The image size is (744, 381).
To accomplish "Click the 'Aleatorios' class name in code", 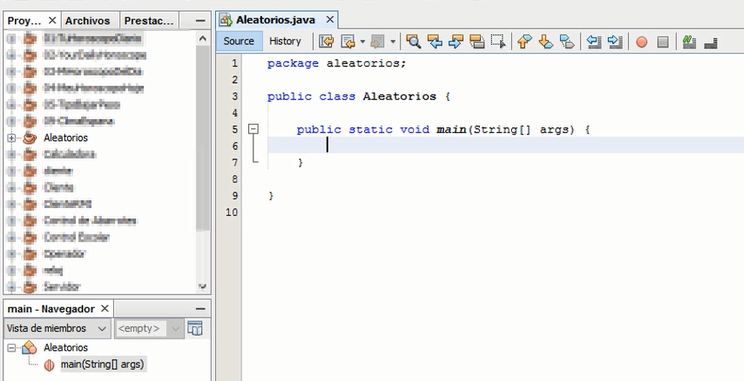I will (399, 97).
